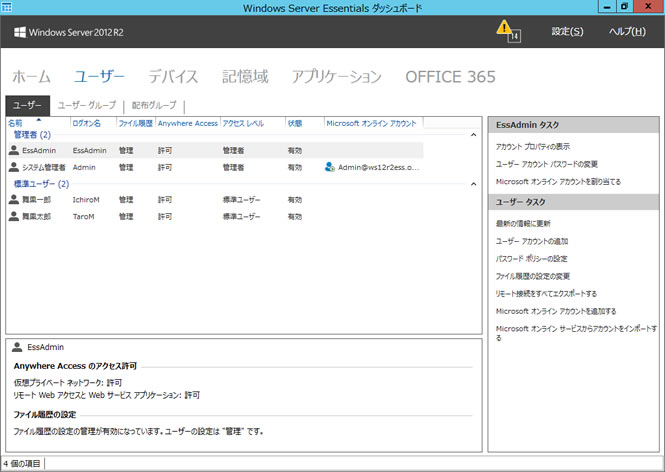Select the システム管理者 name cell
Screen dimensions: 665x472
[x=44, y=168]
